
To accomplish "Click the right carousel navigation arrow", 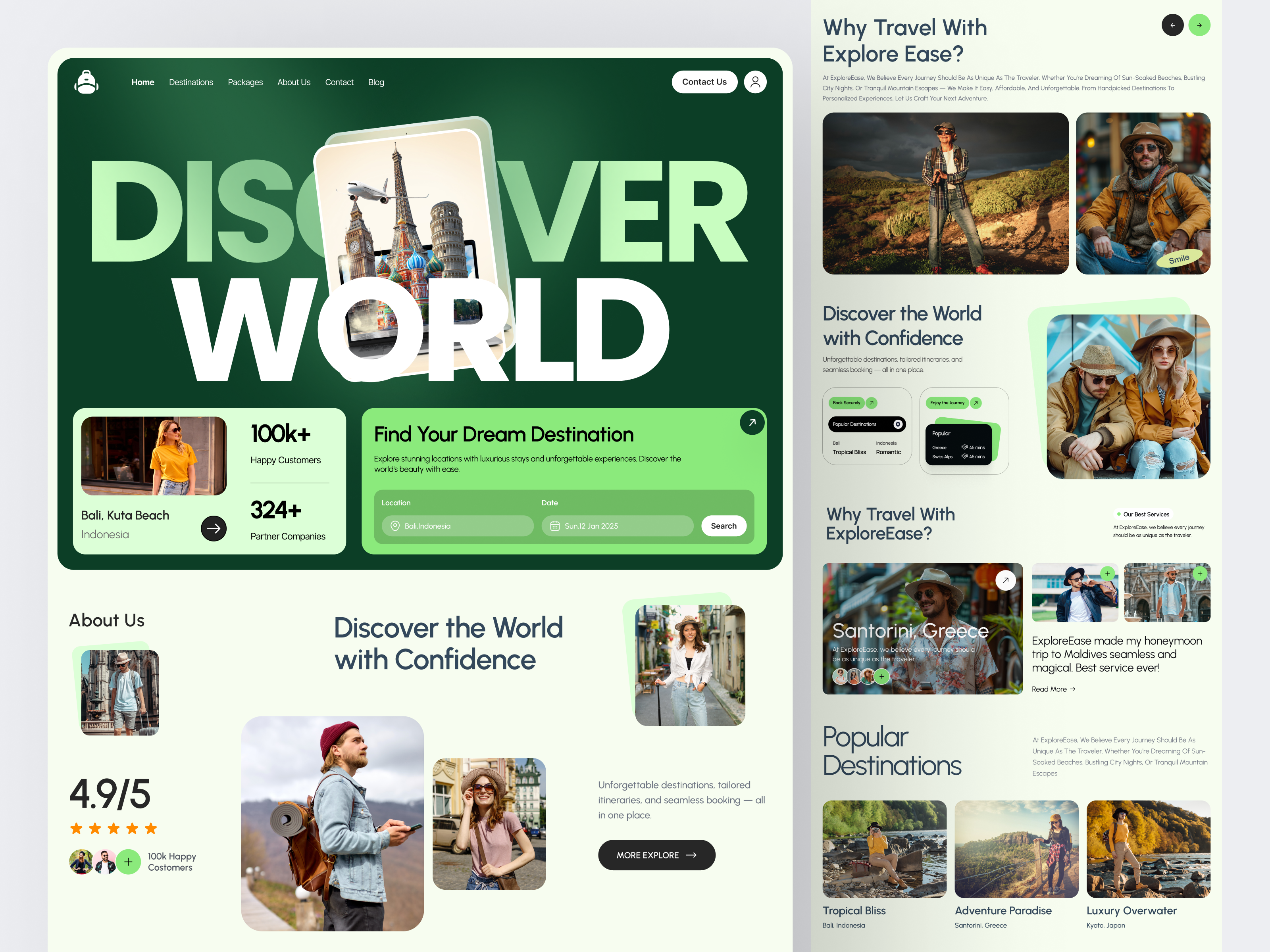I will click(x=1199, y=25).
